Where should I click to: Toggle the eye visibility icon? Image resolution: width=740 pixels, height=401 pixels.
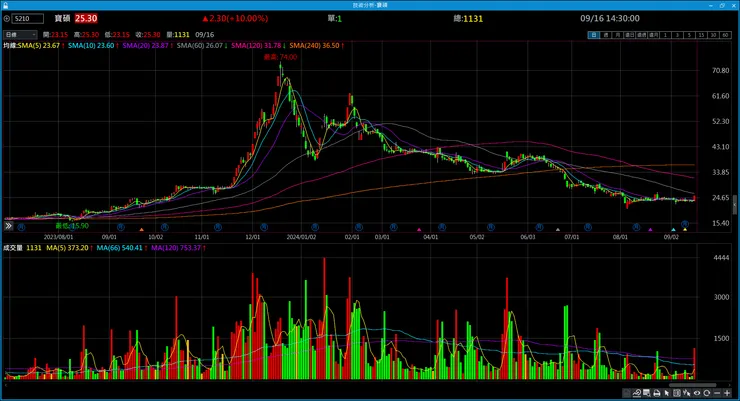click(x=697, y=393)
